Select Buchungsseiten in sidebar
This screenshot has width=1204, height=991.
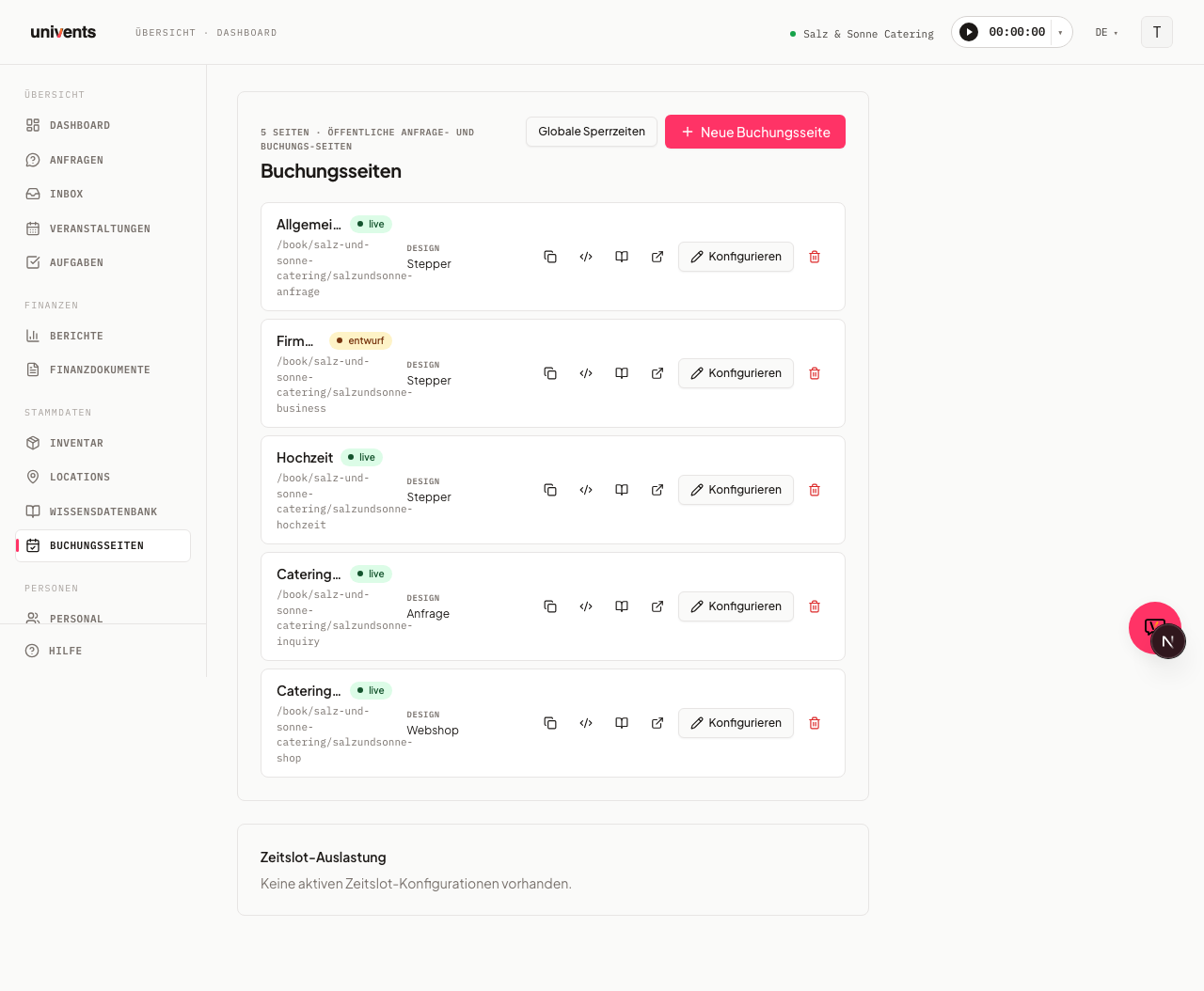(103, 545)
